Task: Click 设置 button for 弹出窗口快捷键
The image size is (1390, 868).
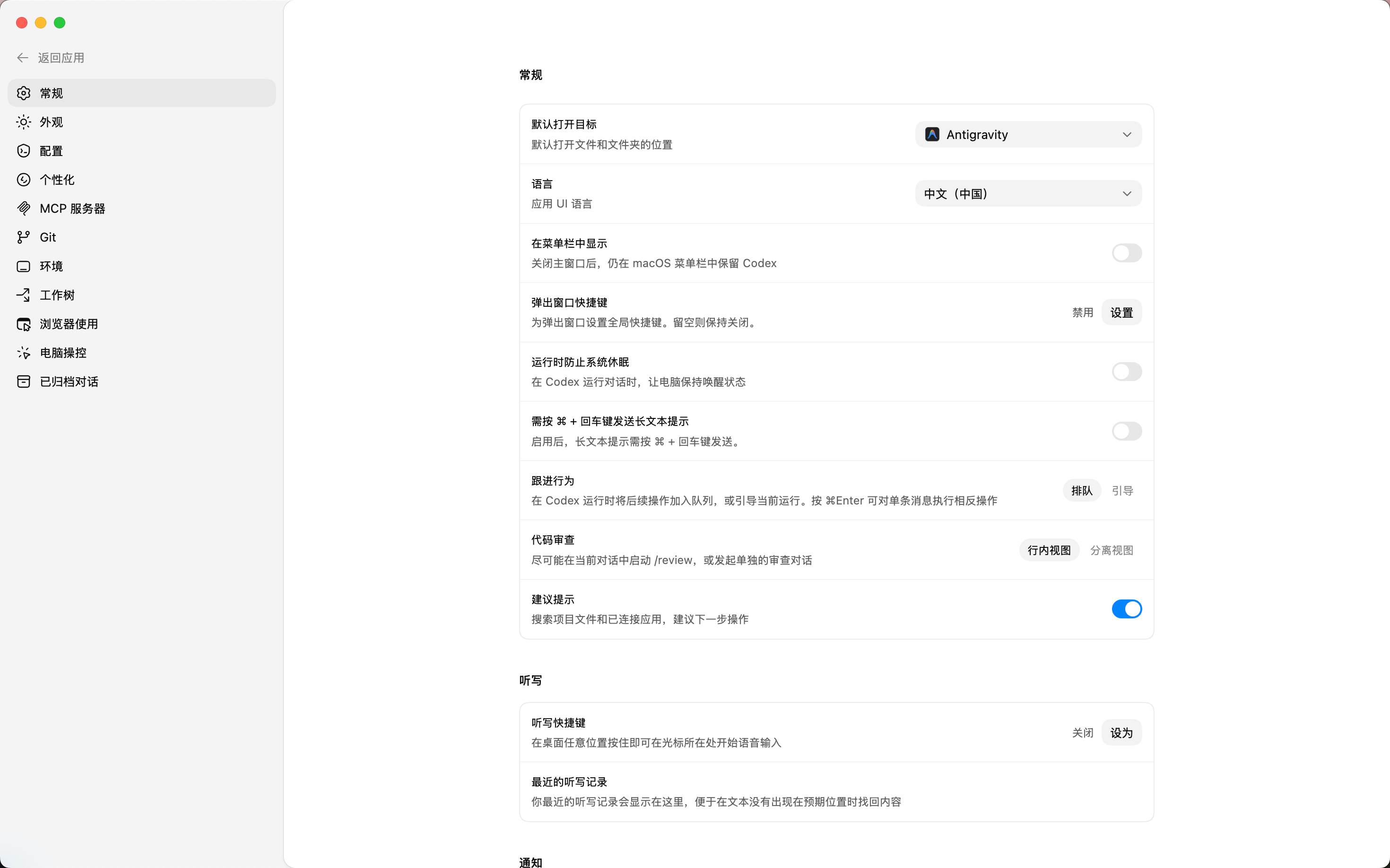Action: 1121,313
